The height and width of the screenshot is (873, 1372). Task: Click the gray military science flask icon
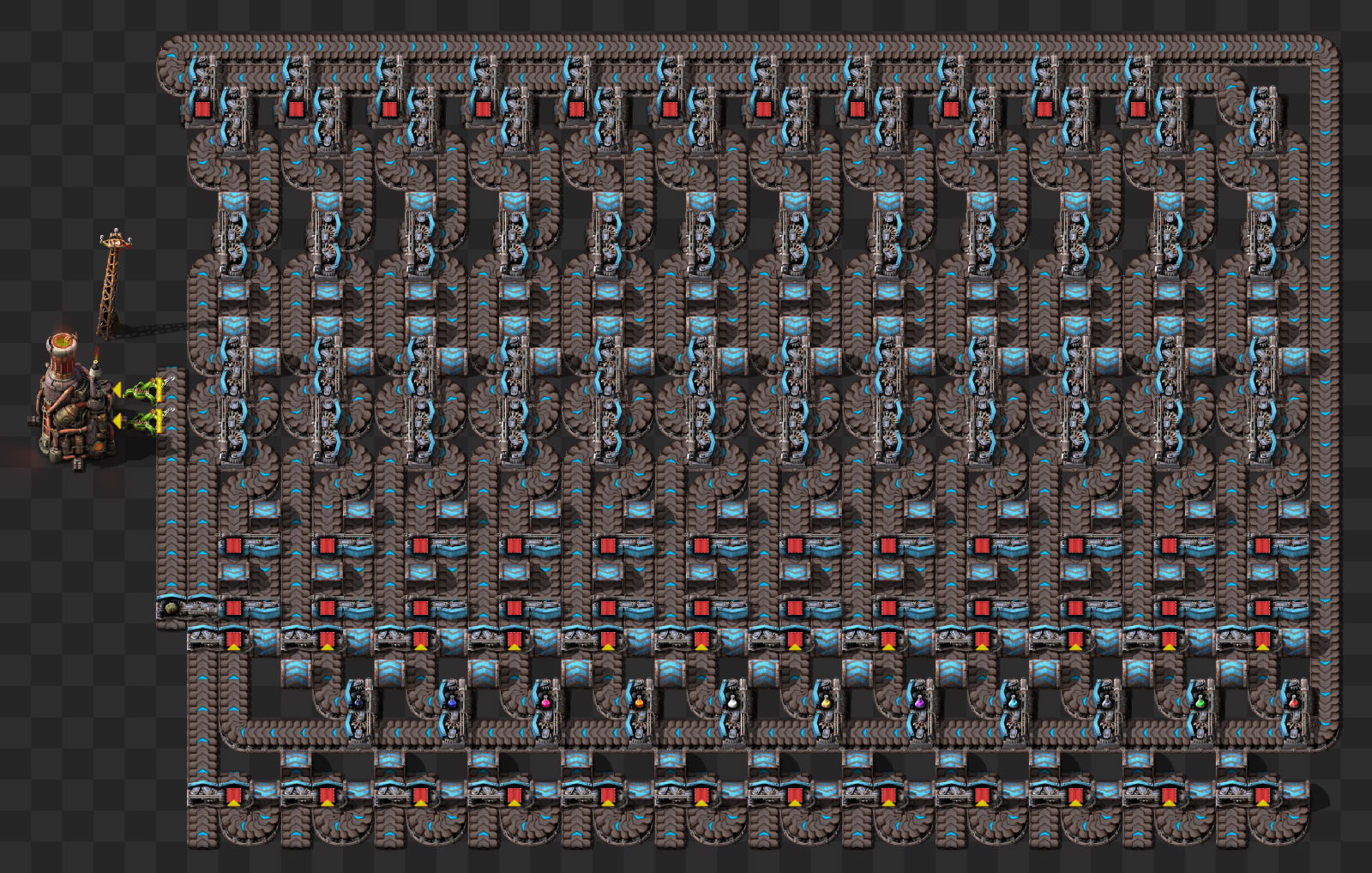pyautogui.click(x=1106, y=701)
